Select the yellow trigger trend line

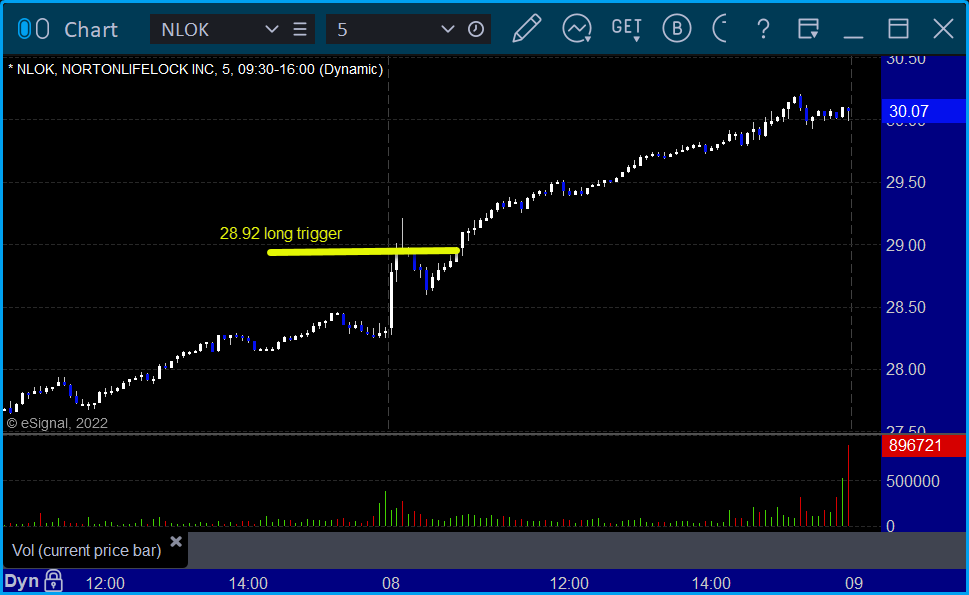[363, 251]
